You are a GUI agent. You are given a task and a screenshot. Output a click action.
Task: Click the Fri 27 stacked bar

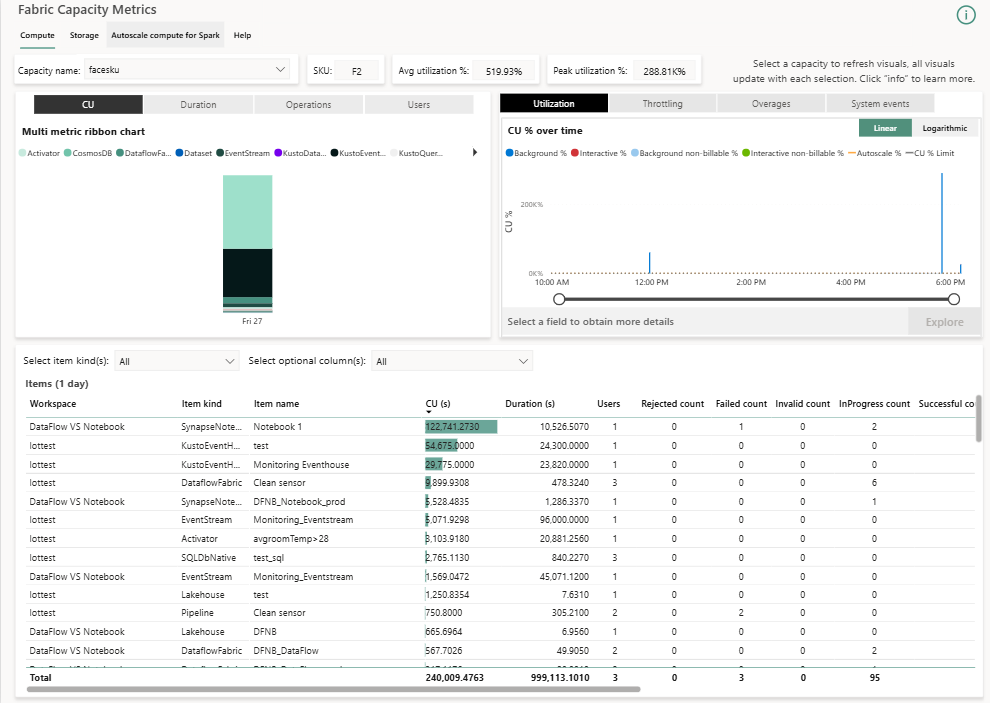tap(248, 244)
